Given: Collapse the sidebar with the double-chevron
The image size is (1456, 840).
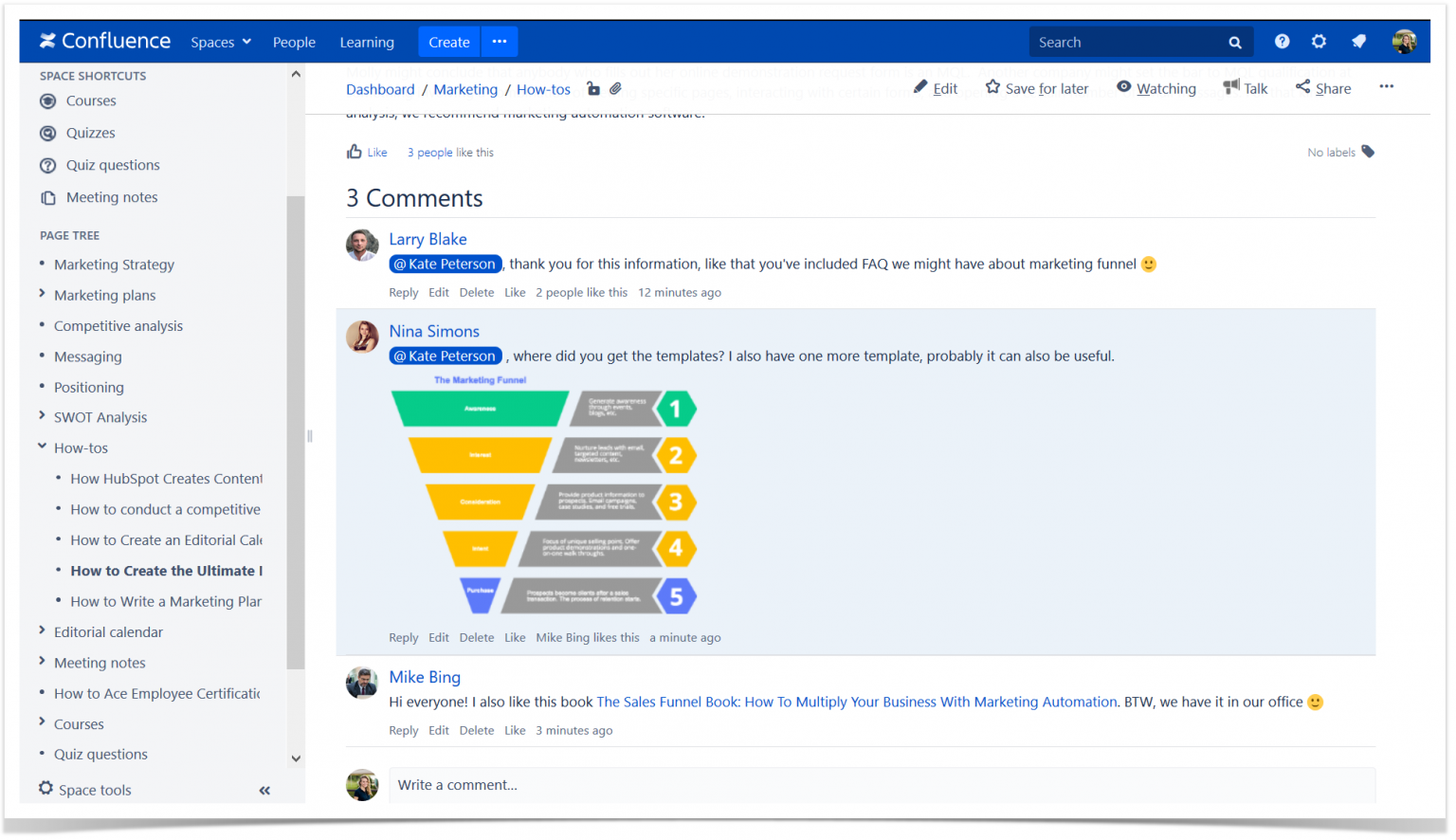Looking at the screenshot, I should [264, 790].
